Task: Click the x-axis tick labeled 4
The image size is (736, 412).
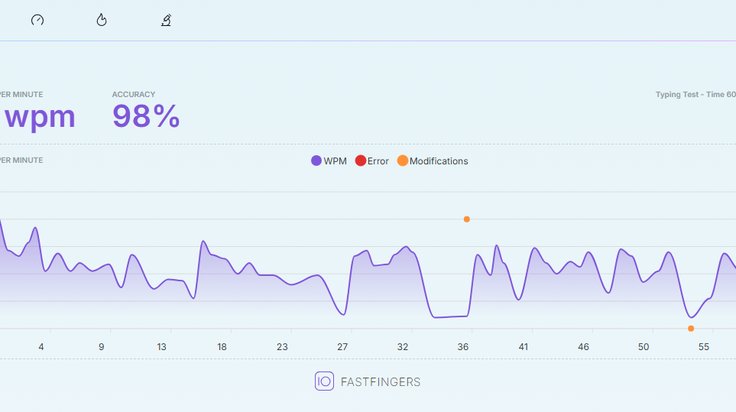Action: point(41,347)
